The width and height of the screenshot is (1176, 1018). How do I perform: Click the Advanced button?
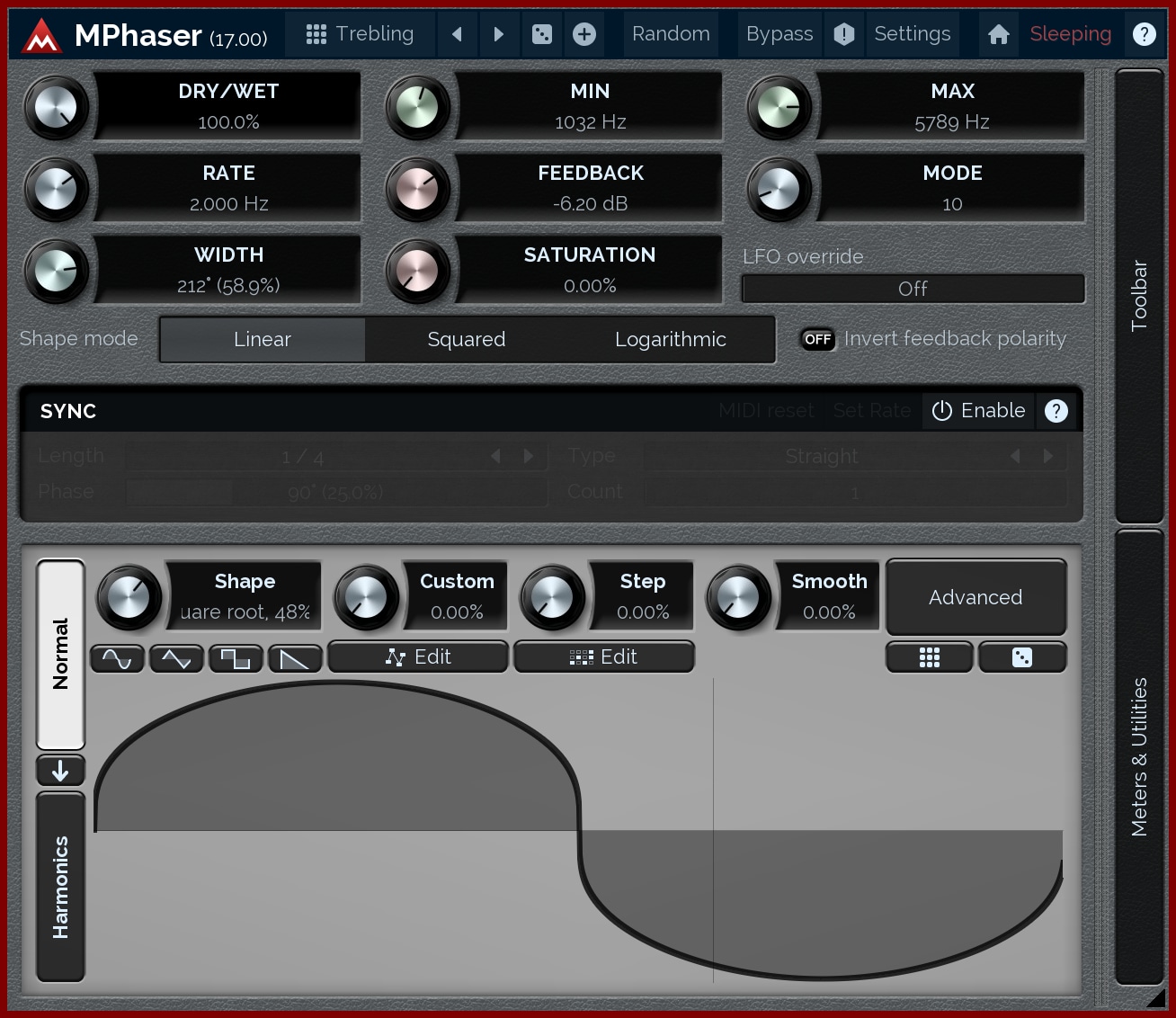click(x=976, y=597)
